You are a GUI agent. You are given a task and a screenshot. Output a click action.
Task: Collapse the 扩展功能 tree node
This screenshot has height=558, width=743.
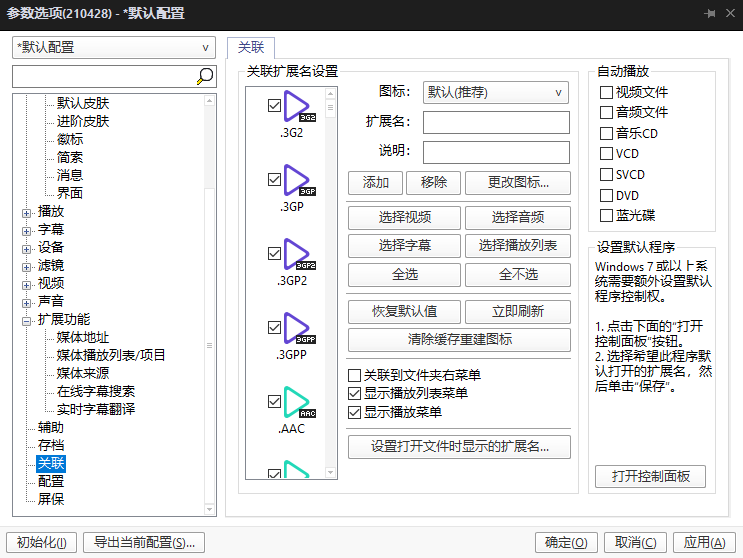click(x=27, y=320)
